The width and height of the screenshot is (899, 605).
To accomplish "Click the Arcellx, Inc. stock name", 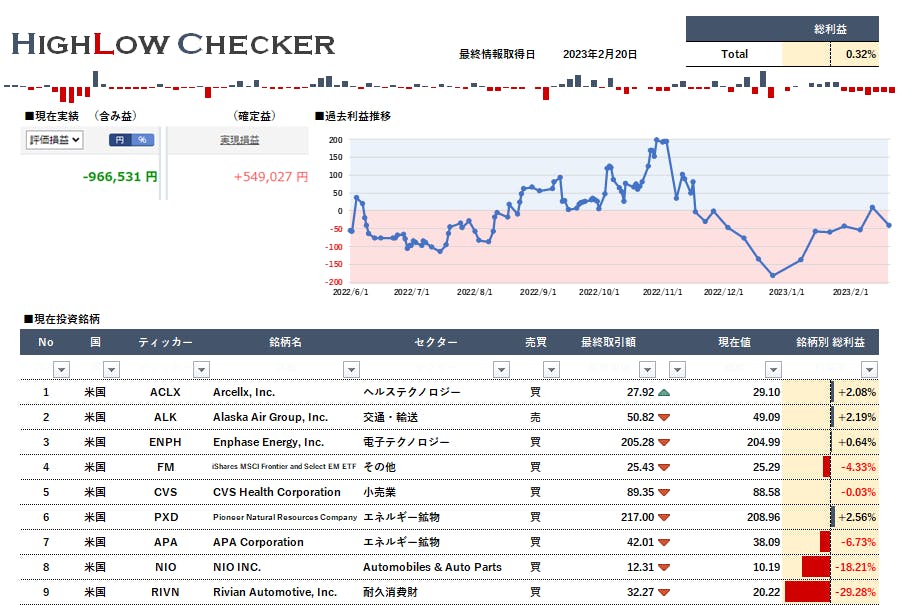I will (x=244, y=392).
